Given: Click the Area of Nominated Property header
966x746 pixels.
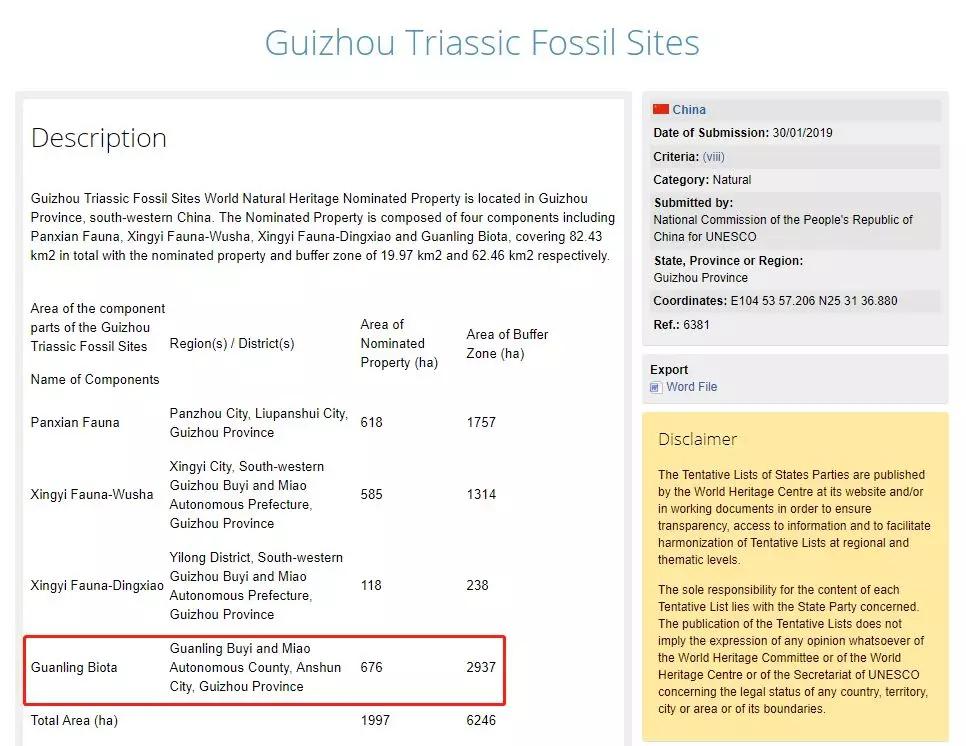Looking at the screenshot, I should 399,344.
